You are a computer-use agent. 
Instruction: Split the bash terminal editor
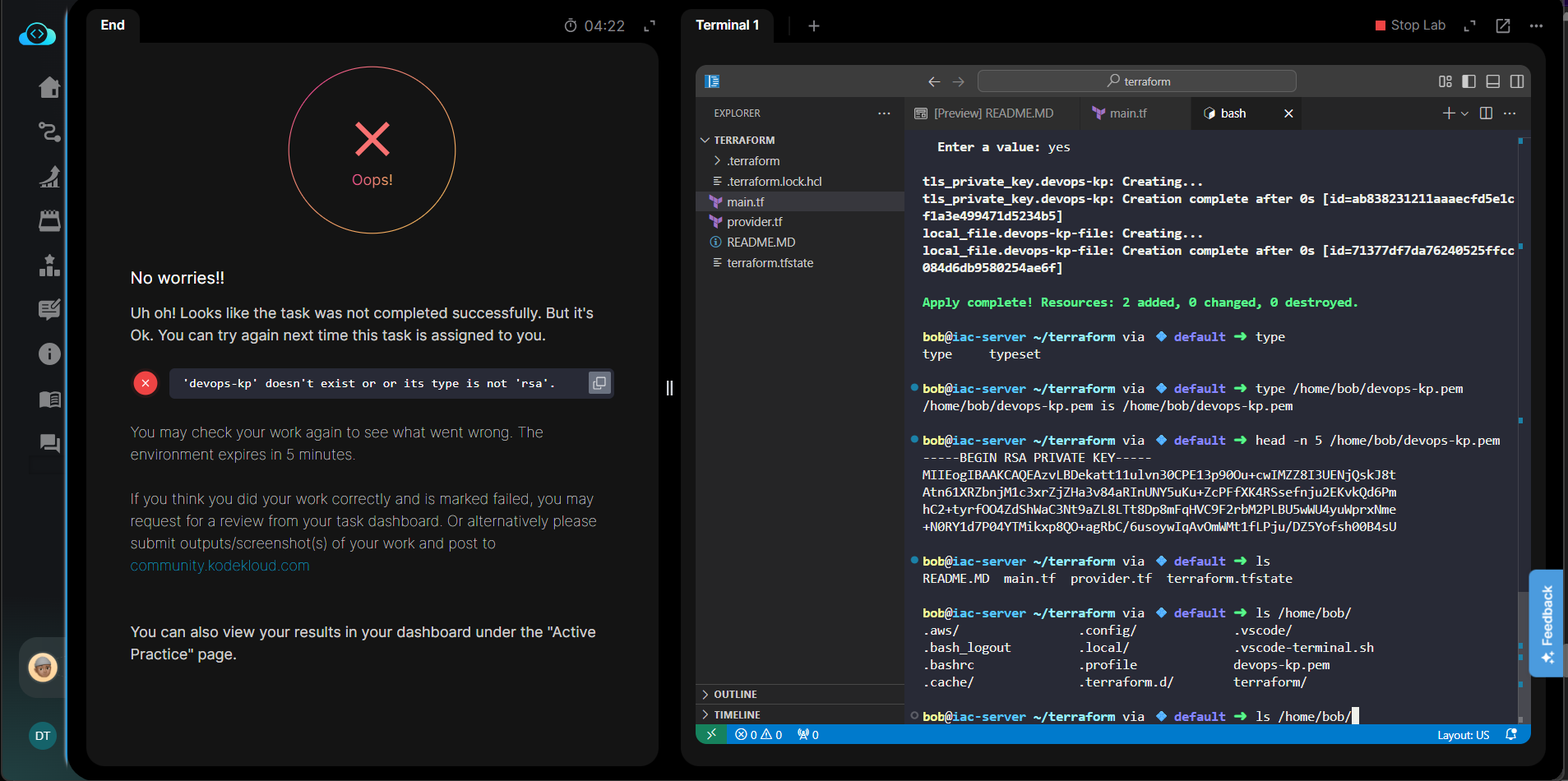click(x=1485, y=113)
